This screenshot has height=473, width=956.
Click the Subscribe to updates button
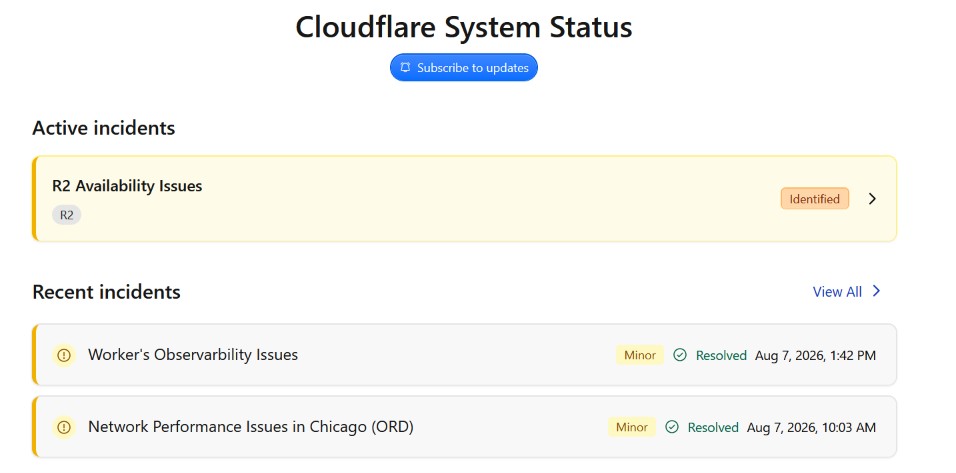463,68
